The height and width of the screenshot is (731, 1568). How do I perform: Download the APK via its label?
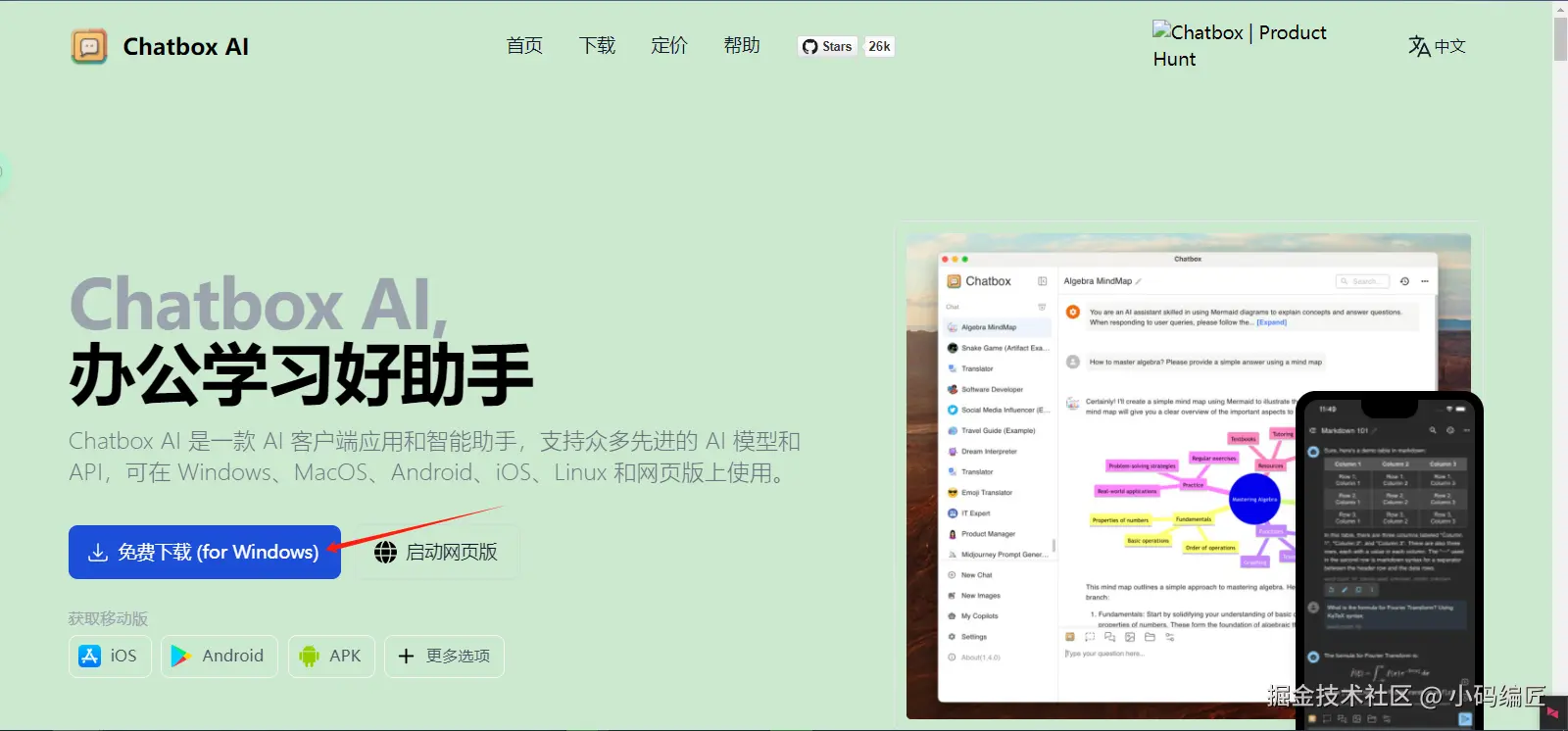click(345, 656)
